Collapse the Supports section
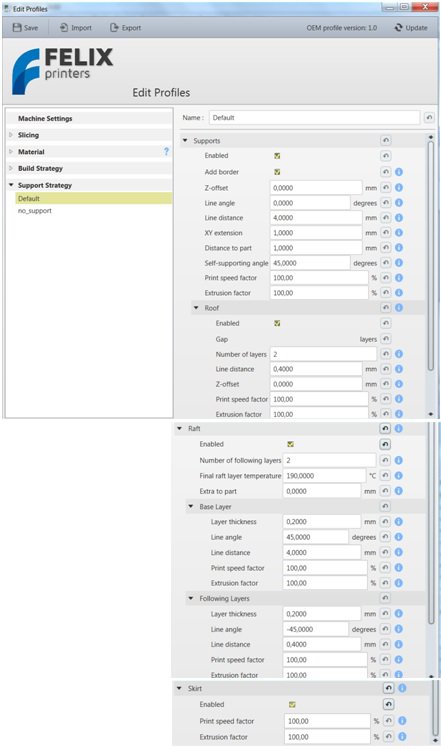Screen dimensions: 441x749 point(185,141)
